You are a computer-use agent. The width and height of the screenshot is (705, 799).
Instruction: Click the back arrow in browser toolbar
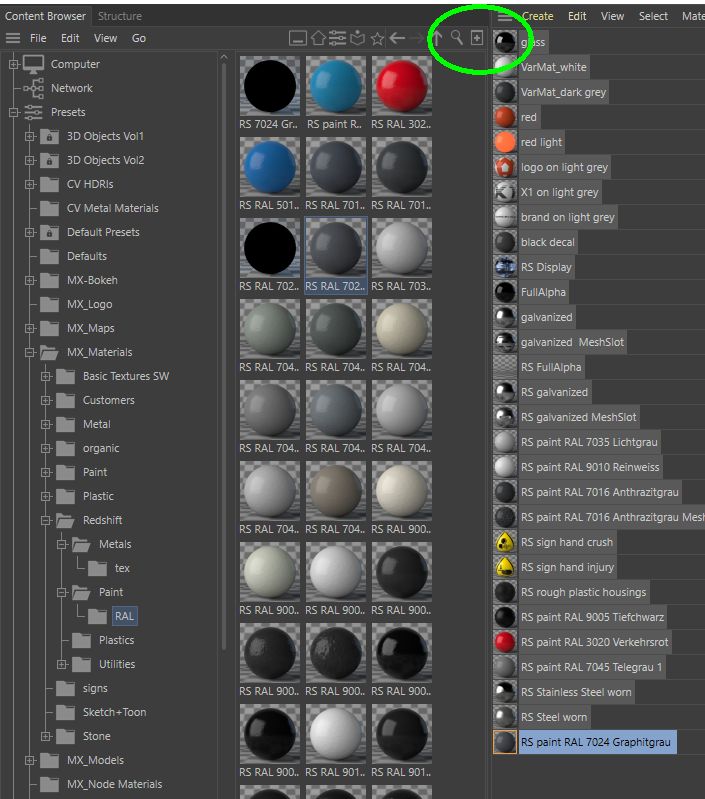click(x=397, y=38)
